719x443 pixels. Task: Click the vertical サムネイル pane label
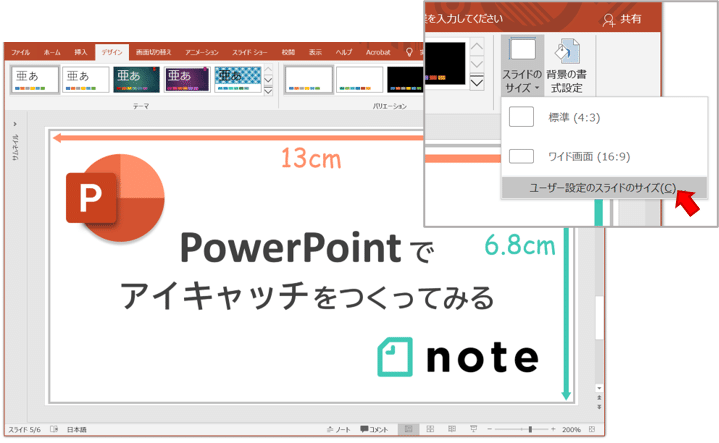[15, 147]
